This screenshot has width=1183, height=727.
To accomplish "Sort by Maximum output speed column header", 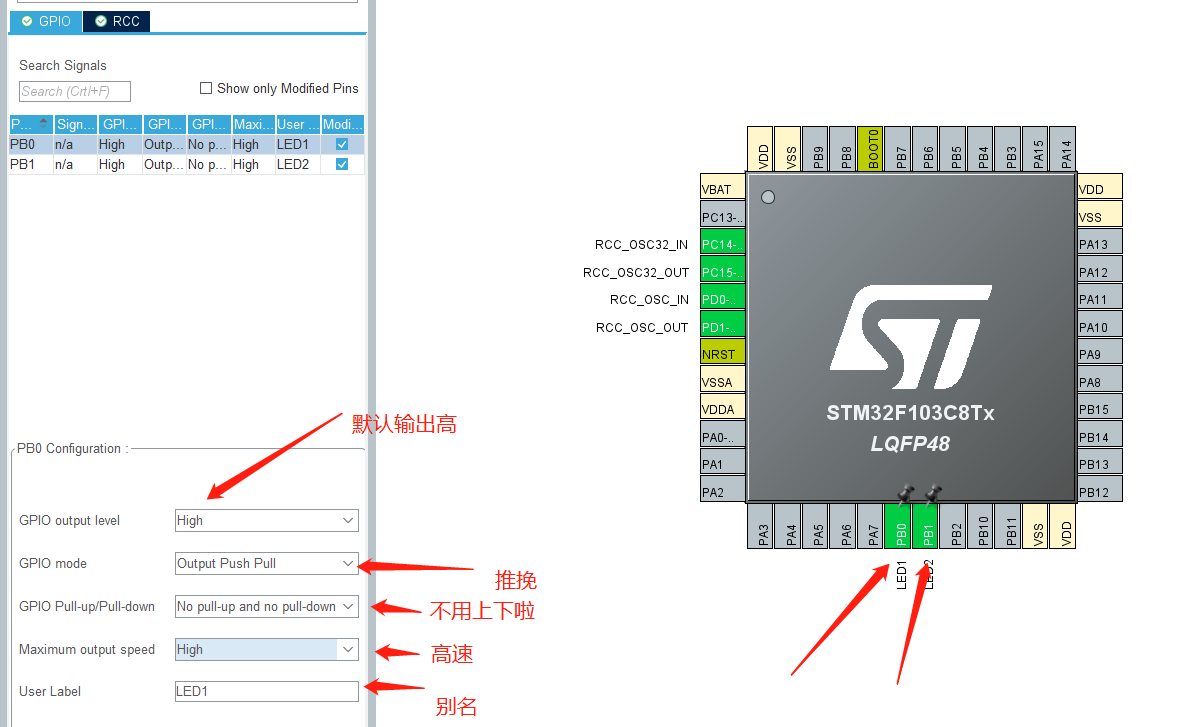I will (253, 124).
